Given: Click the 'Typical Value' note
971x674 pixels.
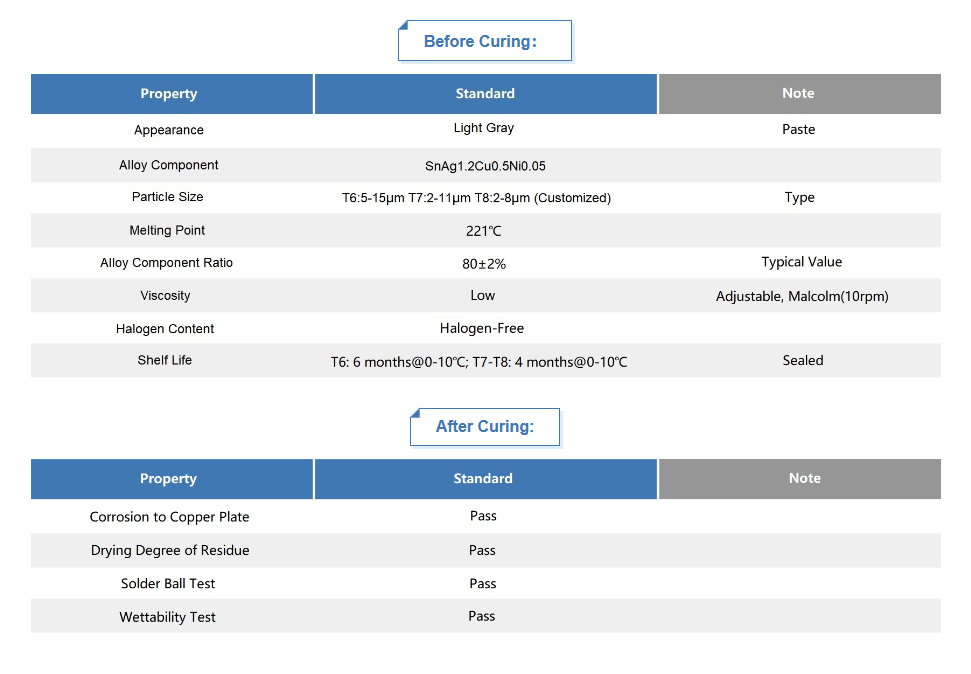Looking at the screenshot, I should click(x=801, y=262).
